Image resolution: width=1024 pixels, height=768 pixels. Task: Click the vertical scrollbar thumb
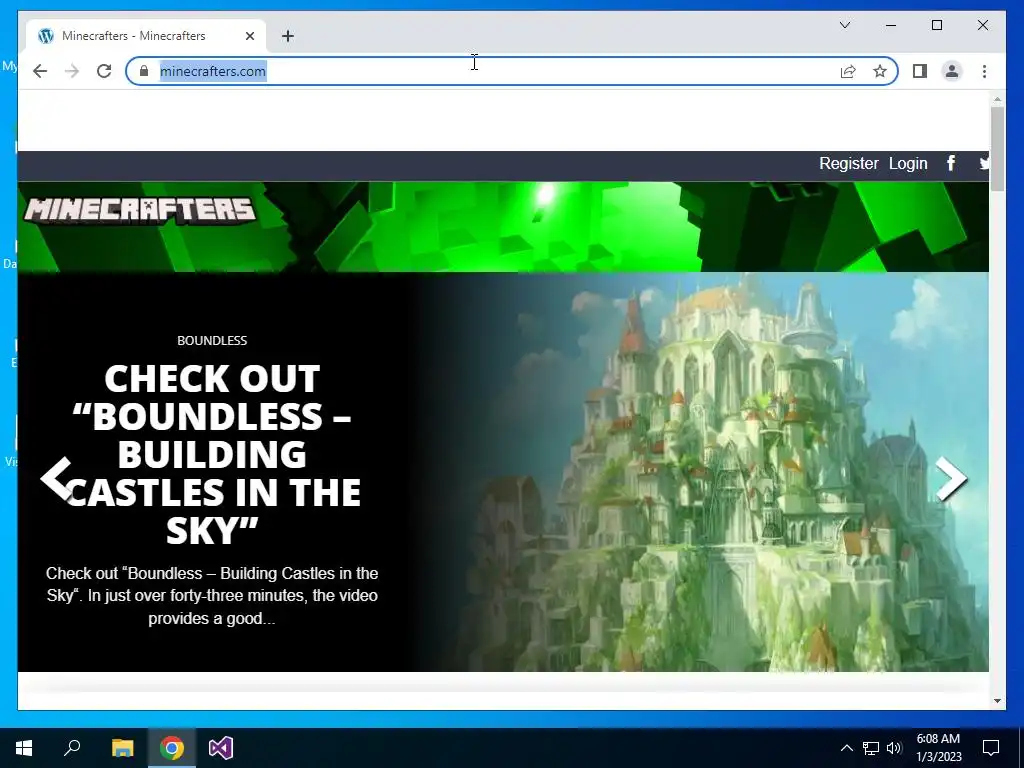997,149
